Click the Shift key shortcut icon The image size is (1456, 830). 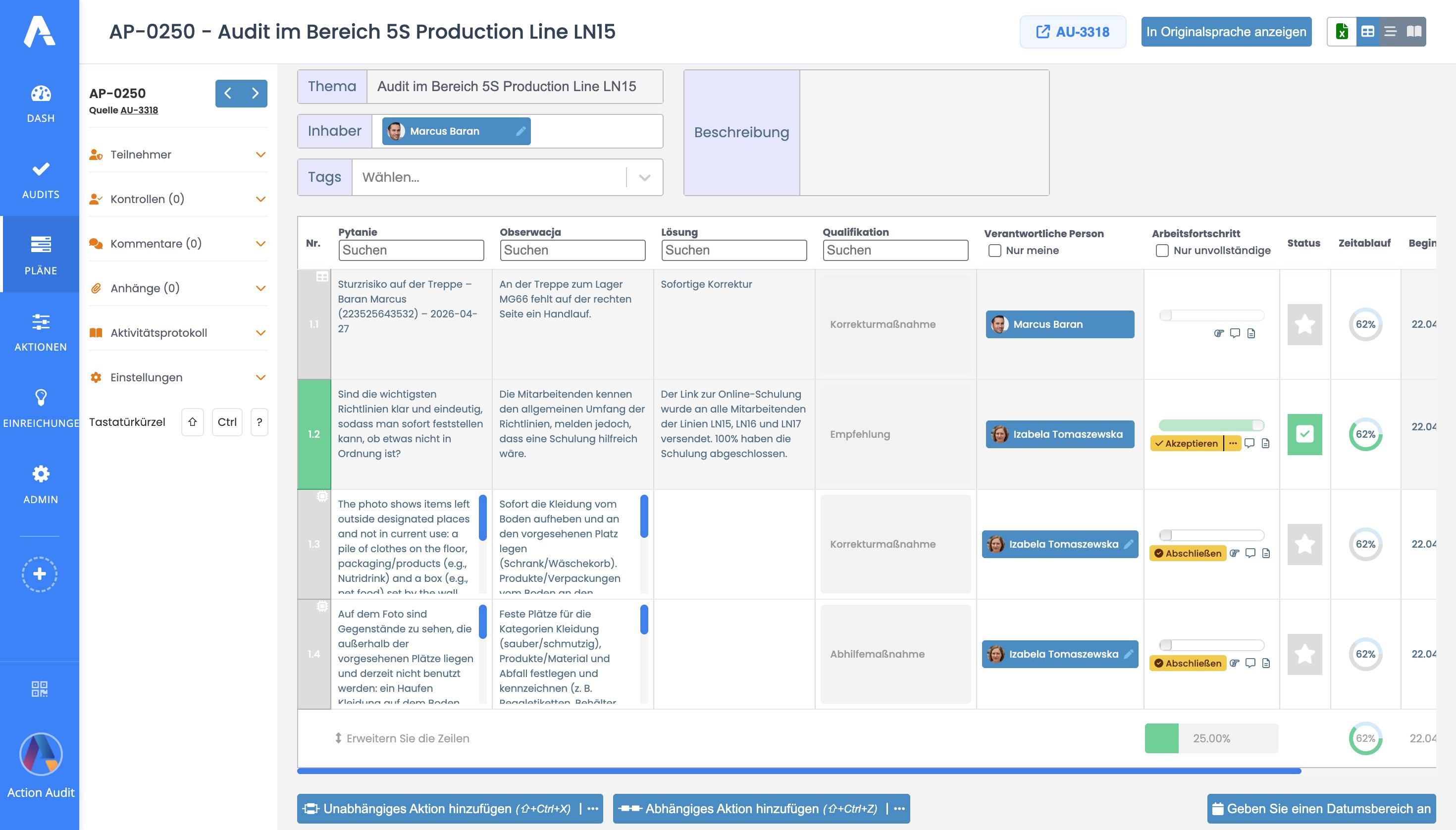pyautogui.click(x=193, y=422)
